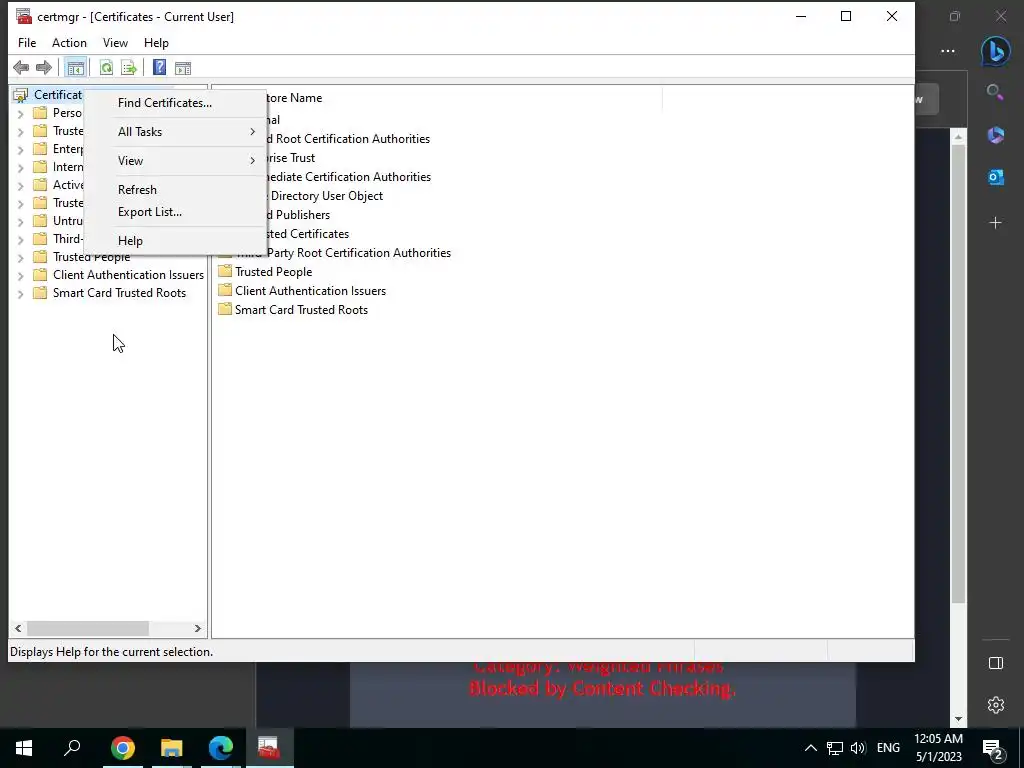This screenshot has width=1024, height=768.
Task: Click the tree pane scroll right arrow
Action: [x=198, y=628]
